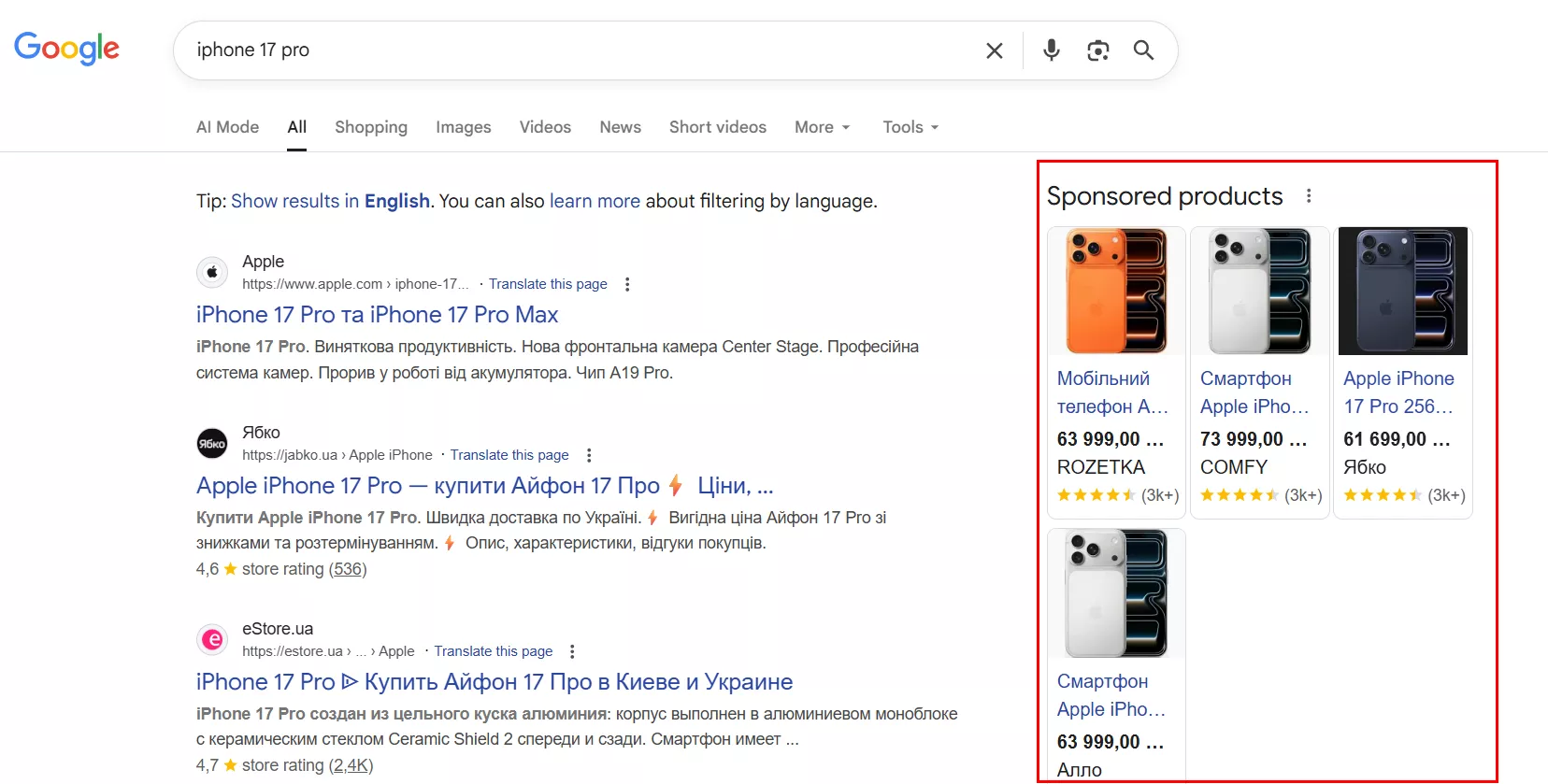Open Смартфон Apple iPho… Алло product title

[1111, 695]
